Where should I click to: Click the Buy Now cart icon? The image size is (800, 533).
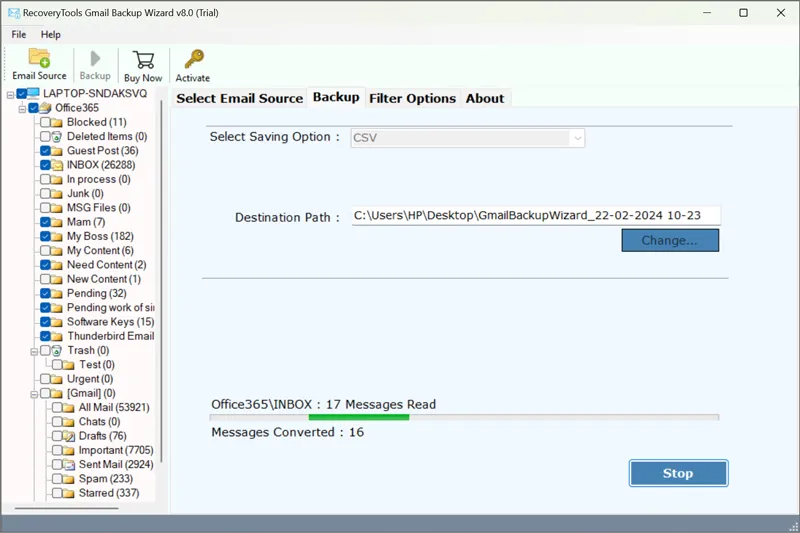(143, 59)
